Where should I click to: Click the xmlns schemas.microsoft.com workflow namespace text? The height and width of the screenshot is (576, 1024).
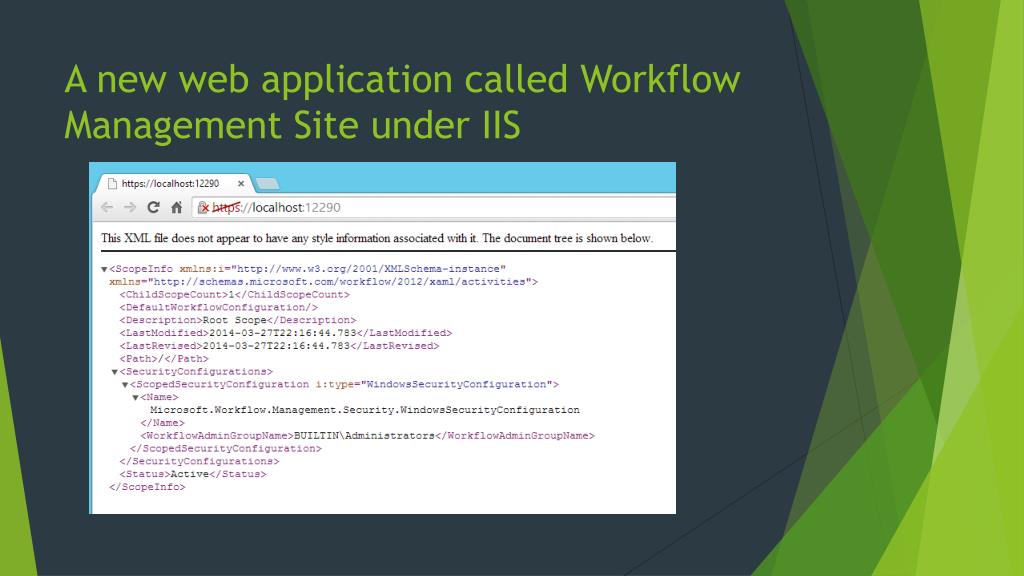coord(323,281)
